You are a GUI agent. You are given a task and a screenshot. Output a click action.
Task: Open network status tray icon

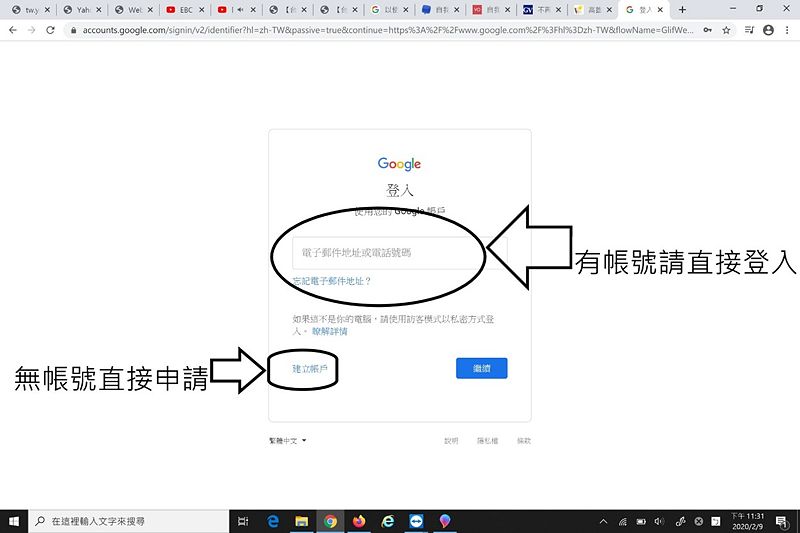[x=622, y=521]
